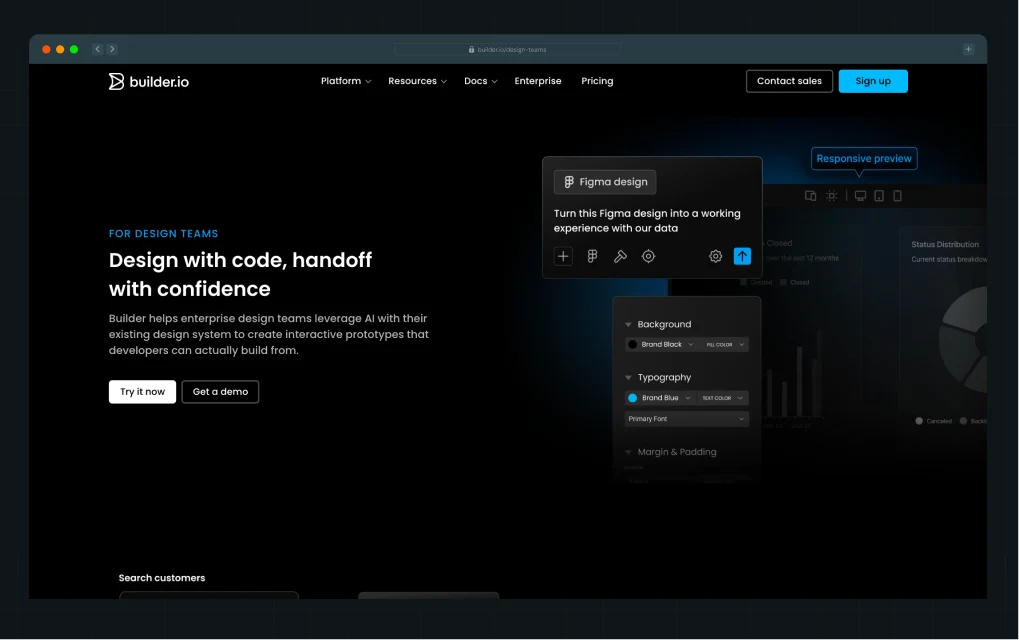The image size is (1019, 640).
Task: Select the target crosshair icon
Action: pos(649,256)
